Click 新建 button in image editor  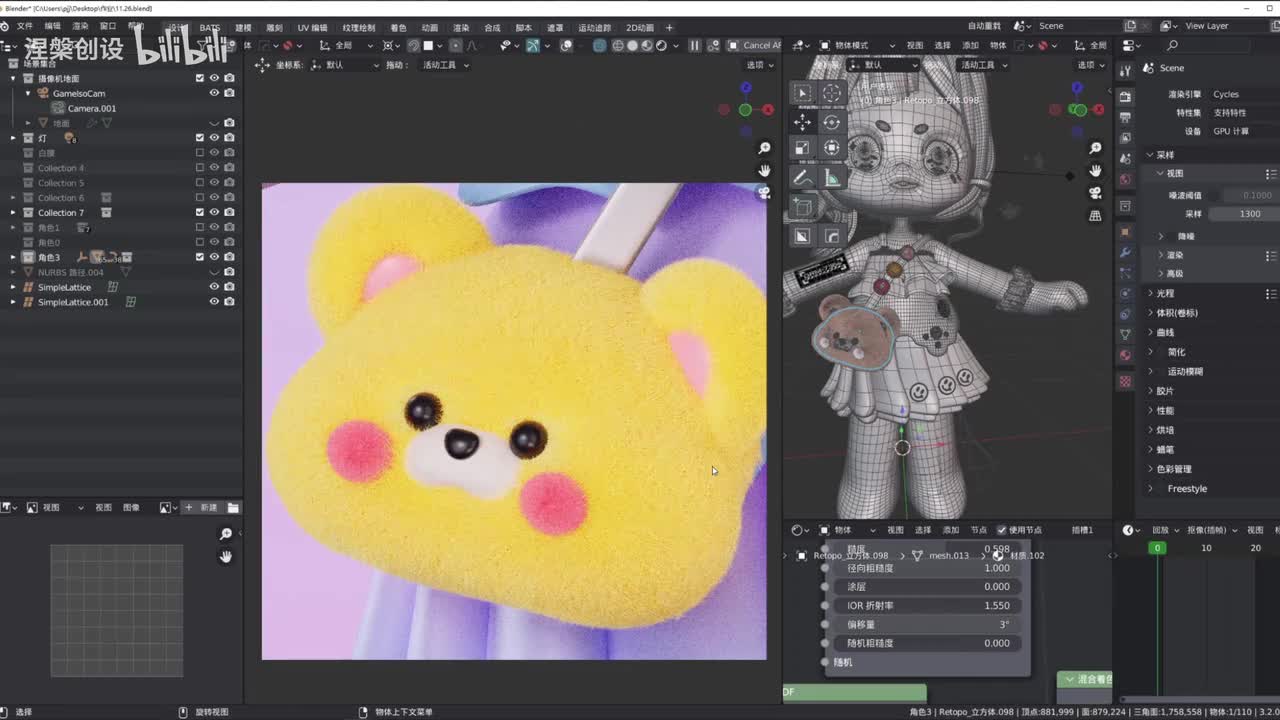(202, 508)
